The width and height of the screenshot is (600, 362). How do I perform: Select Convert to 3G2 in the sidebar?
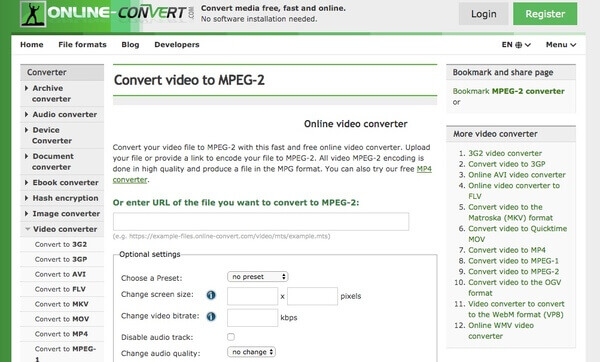click(x=62, y=244)
